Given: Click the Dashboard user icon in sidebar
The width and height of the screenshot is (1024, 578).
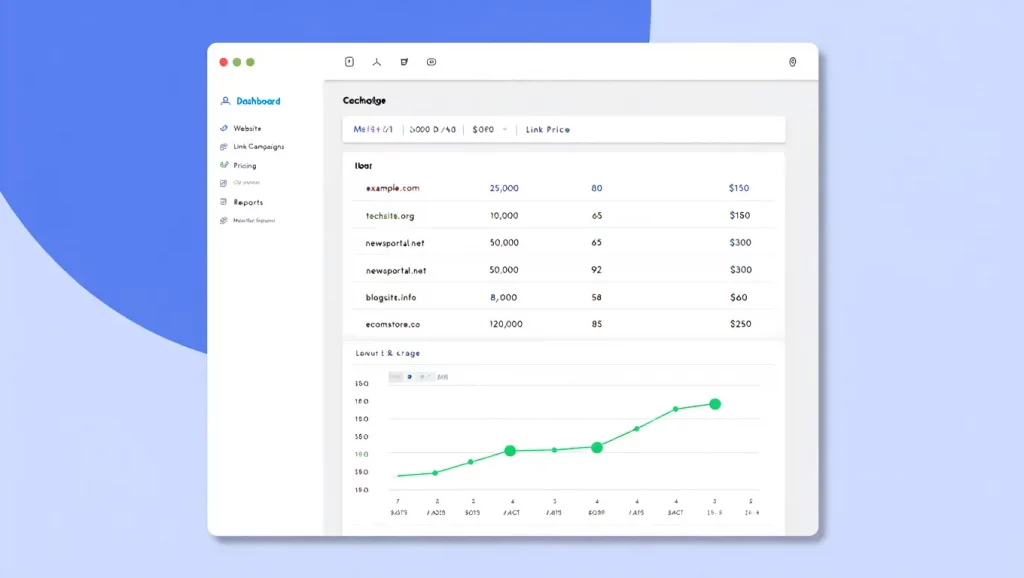Looking at the screenshot, I should click(x=225, y=101).
